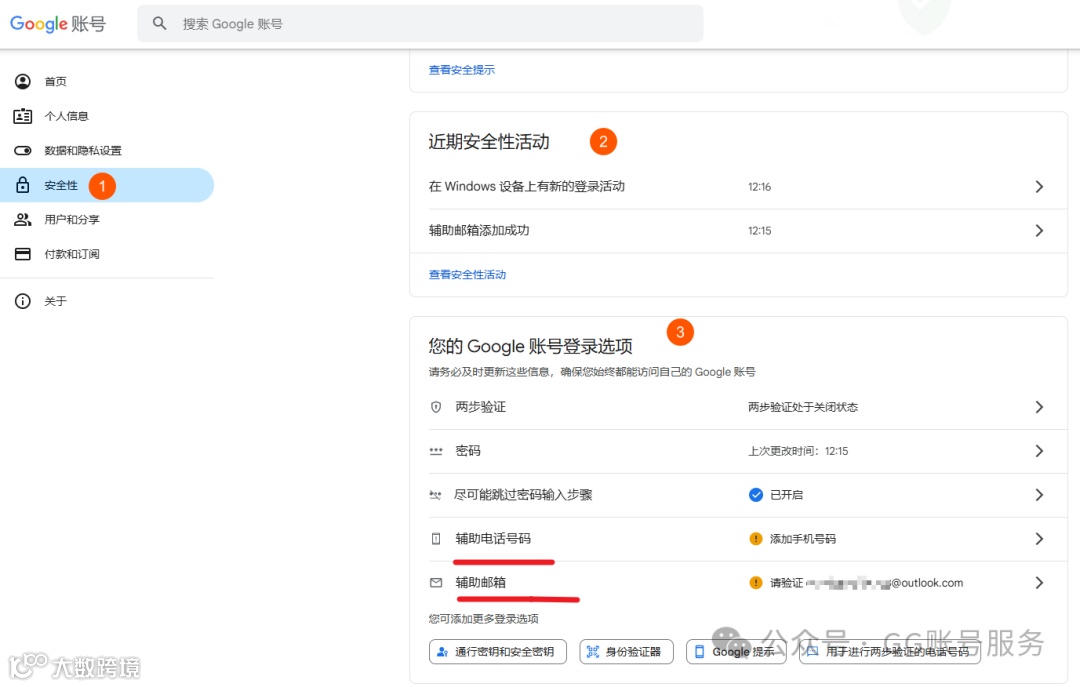Click the 通行密钥和安全密钥 button
The image size is (1080, 687).
point(498,652)
